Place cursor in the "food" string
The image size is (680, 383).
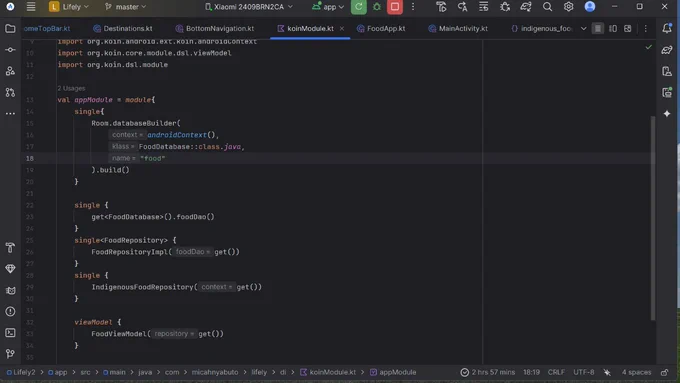pyautogui.click(x=153, y=158)
